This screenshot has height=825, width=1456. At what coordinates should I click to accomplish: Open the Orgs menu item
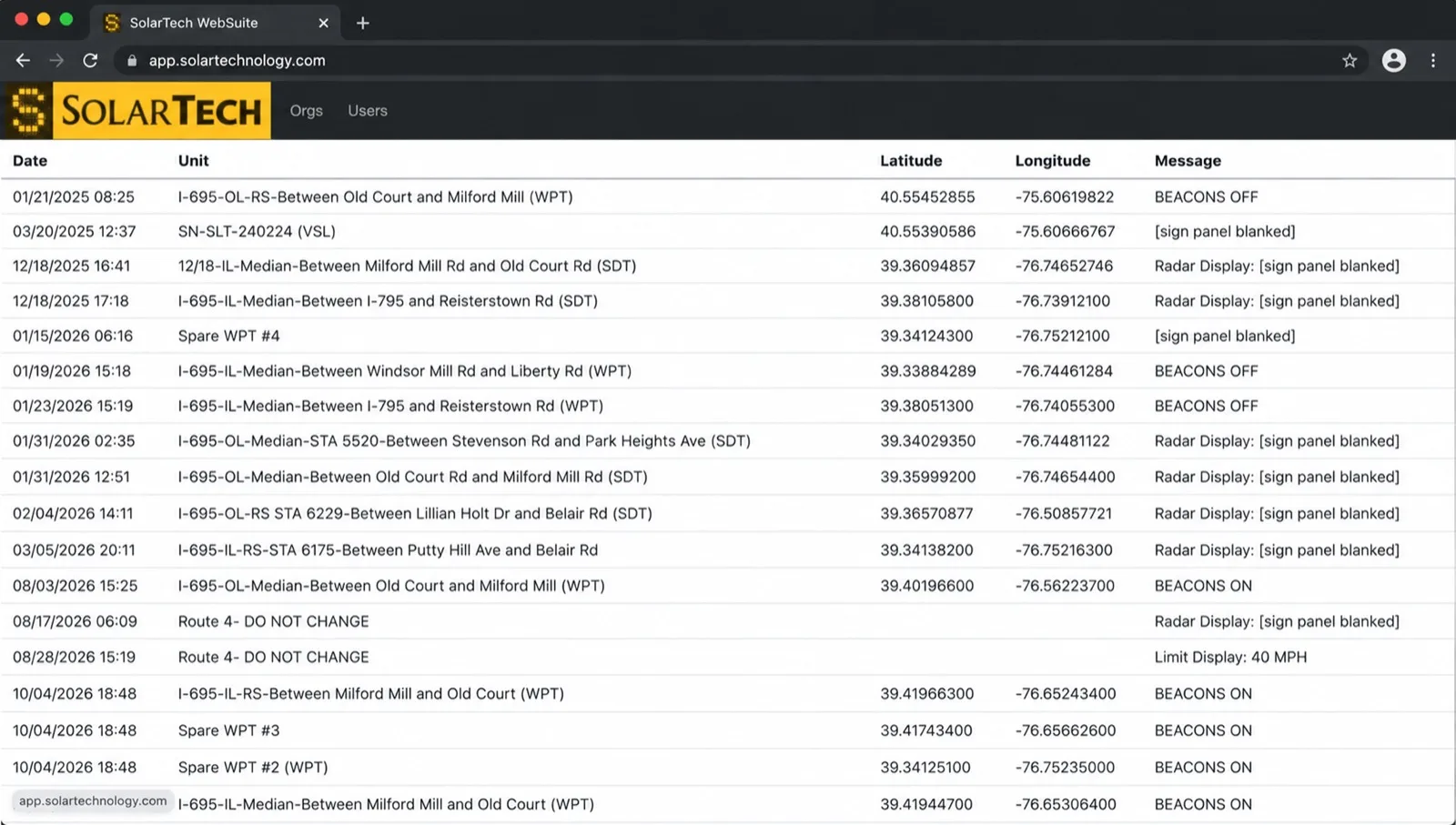tap(306, 111)
